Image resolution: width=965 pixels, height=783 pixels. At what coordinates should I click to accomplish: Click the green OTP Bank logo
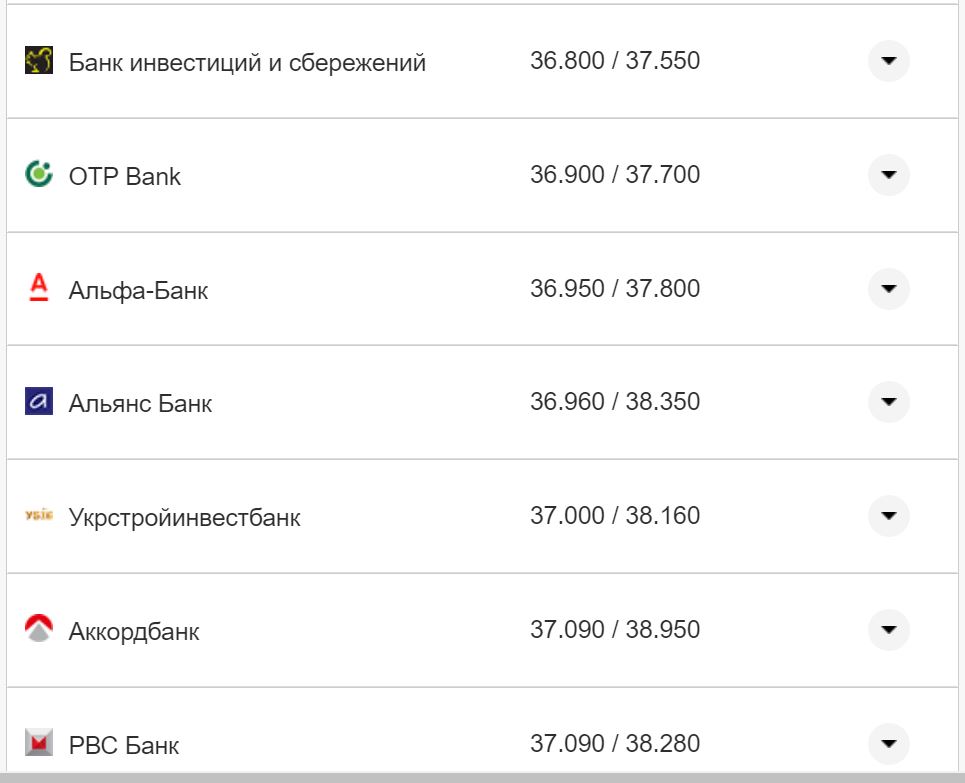pyautogui.click(x=38, y=175)
